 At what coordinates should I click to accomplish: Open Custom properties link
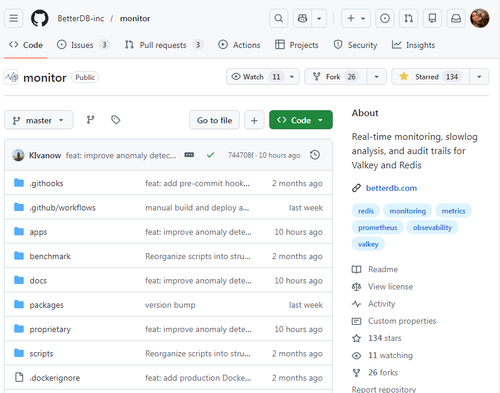click(x=402, y=321)
